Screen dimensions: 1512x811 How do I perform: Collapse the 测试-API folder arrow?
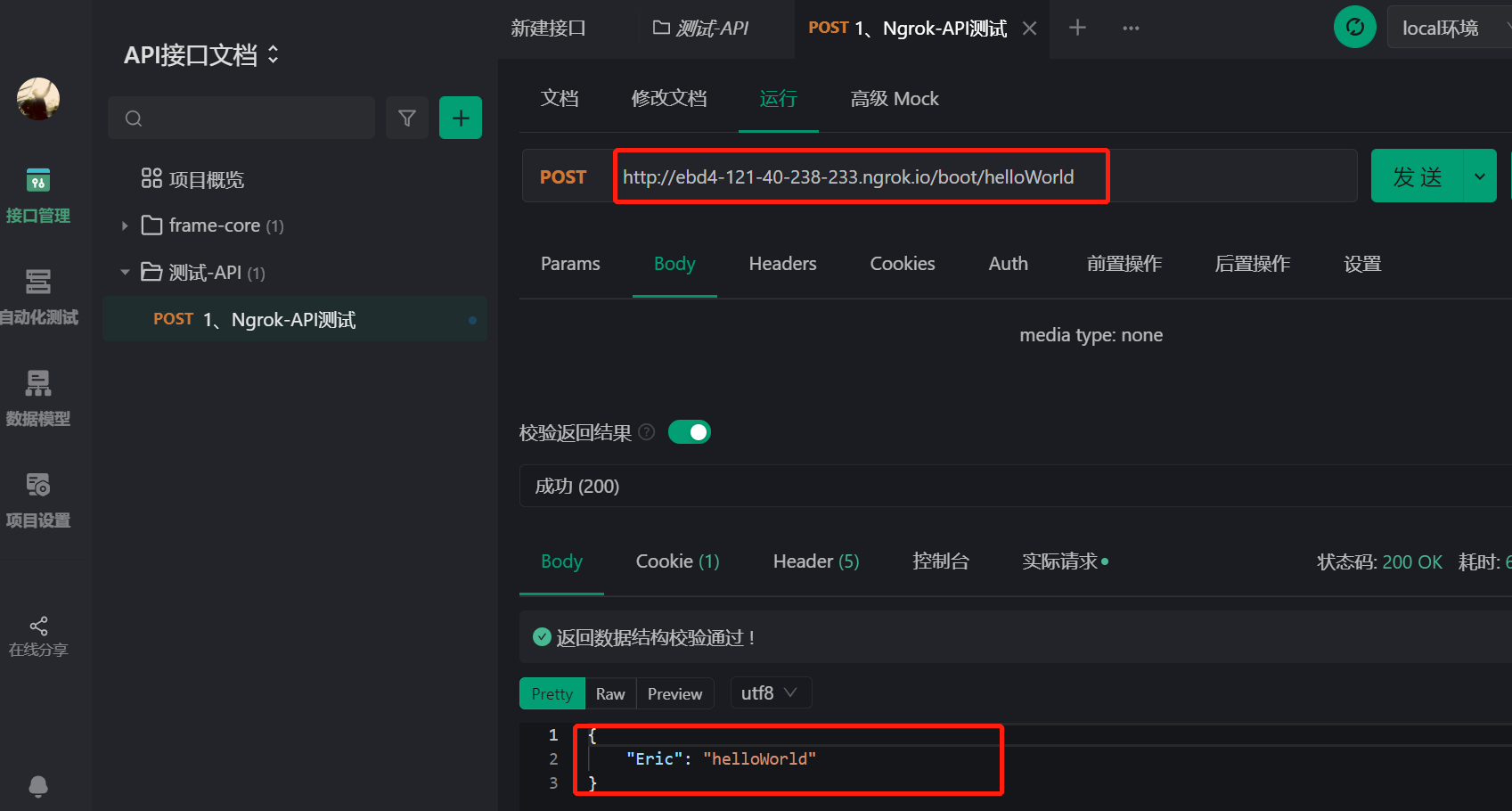click(x=125, y=272)
